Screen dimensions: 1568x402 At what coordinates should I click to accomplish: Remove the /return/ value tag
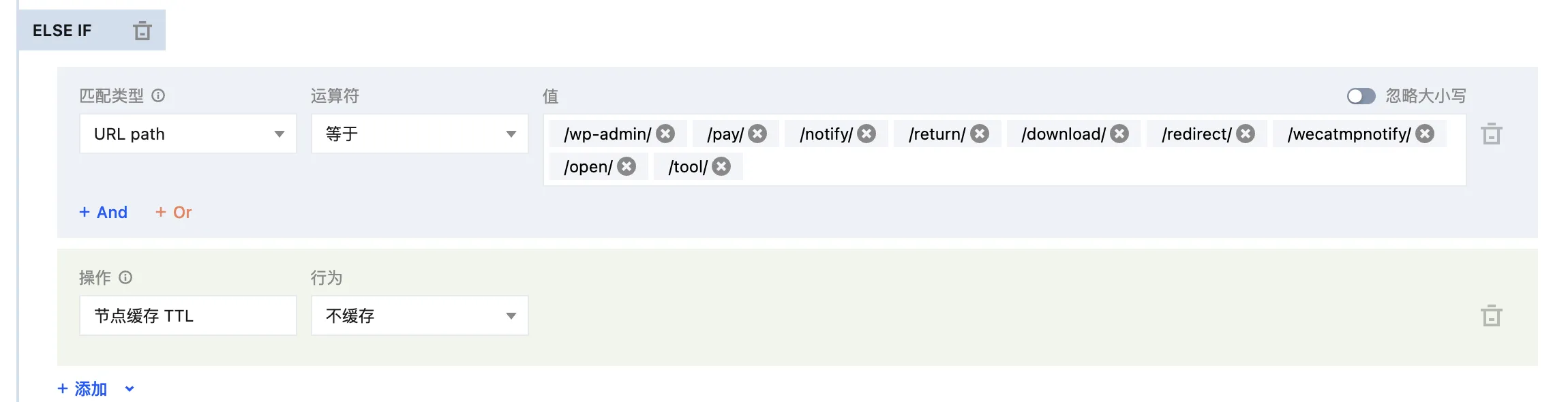(980, 134)
